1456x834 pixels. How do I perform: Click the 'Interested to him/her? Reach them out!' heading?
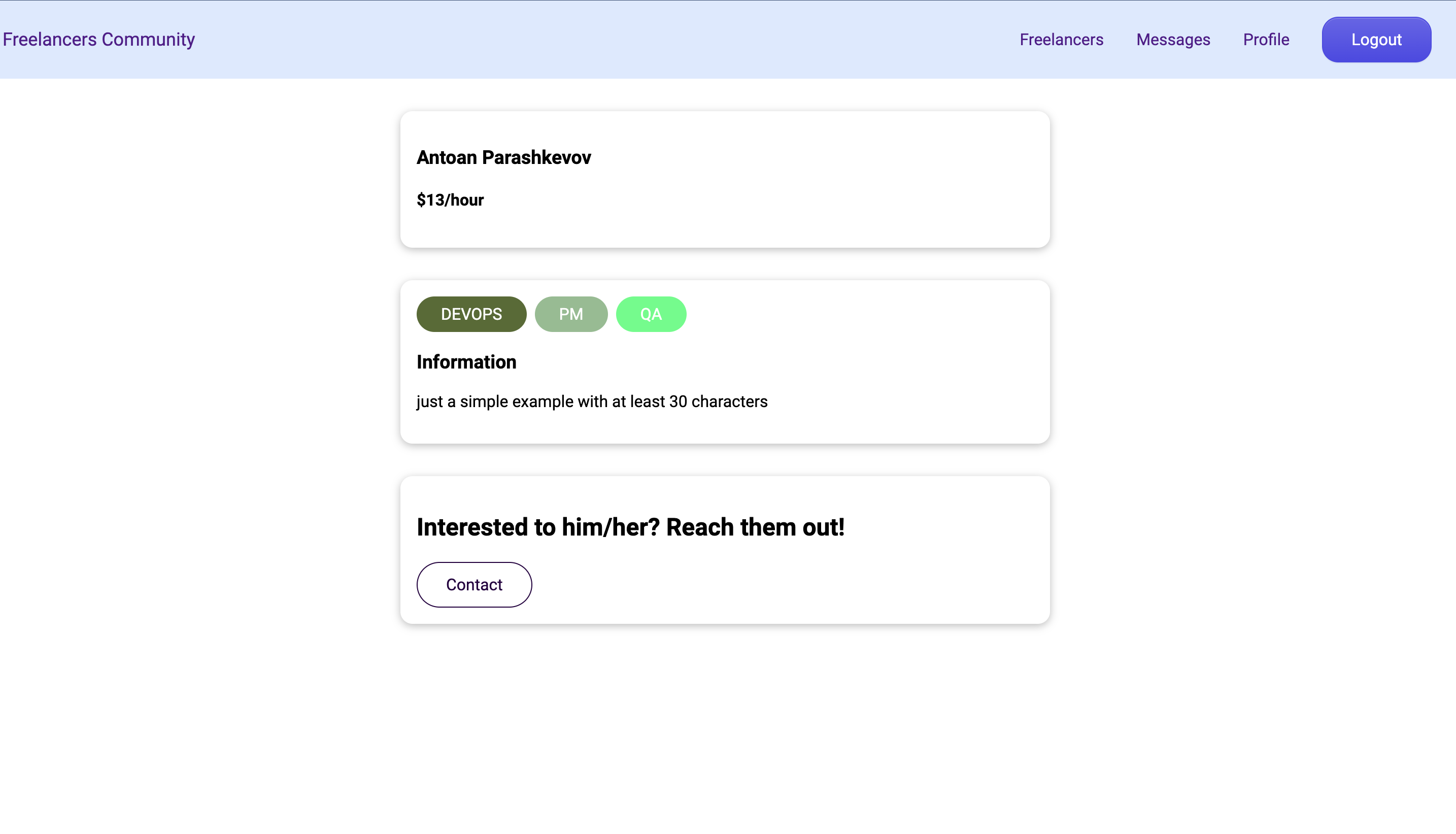(630, 527)
